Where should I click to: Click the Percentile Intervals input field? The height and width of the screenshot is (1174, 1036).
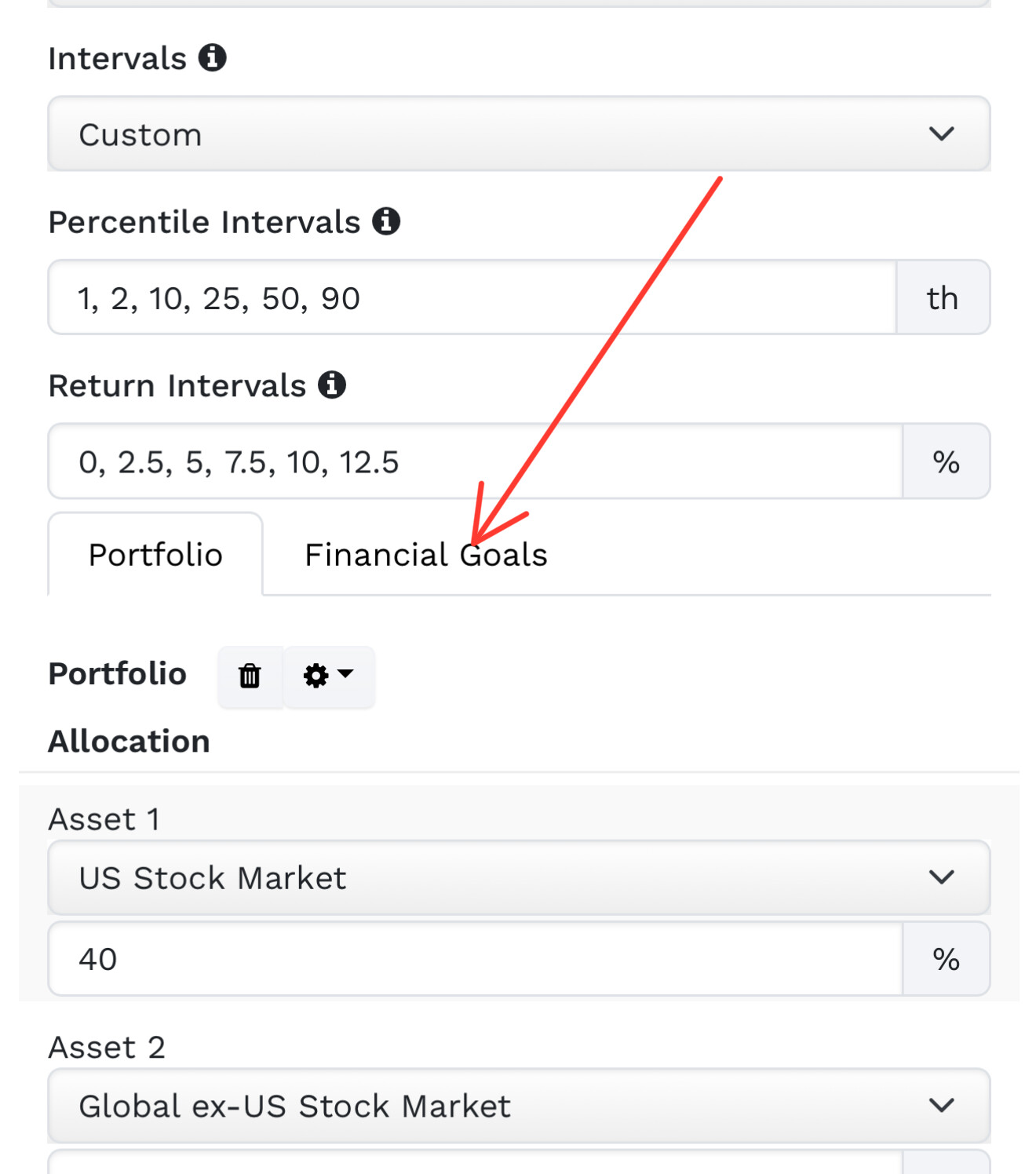(x=471, y=298)
